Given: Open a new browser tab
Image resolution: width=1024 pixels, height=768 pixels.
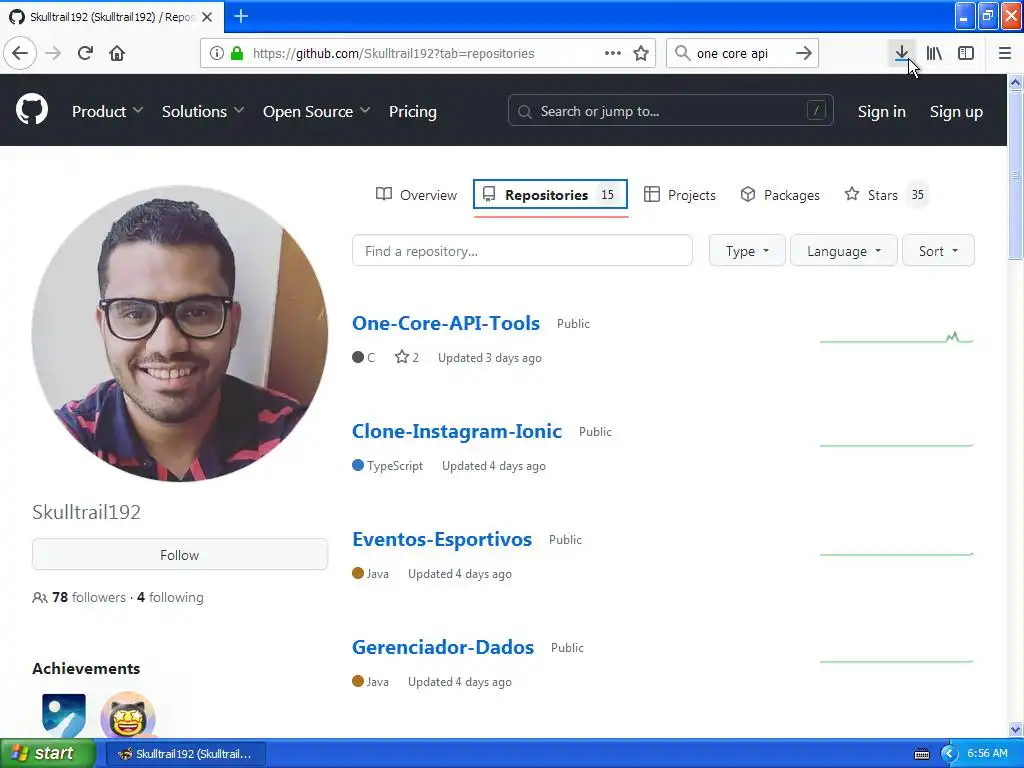Looking at the screenshot, I should tap(241, 16).
